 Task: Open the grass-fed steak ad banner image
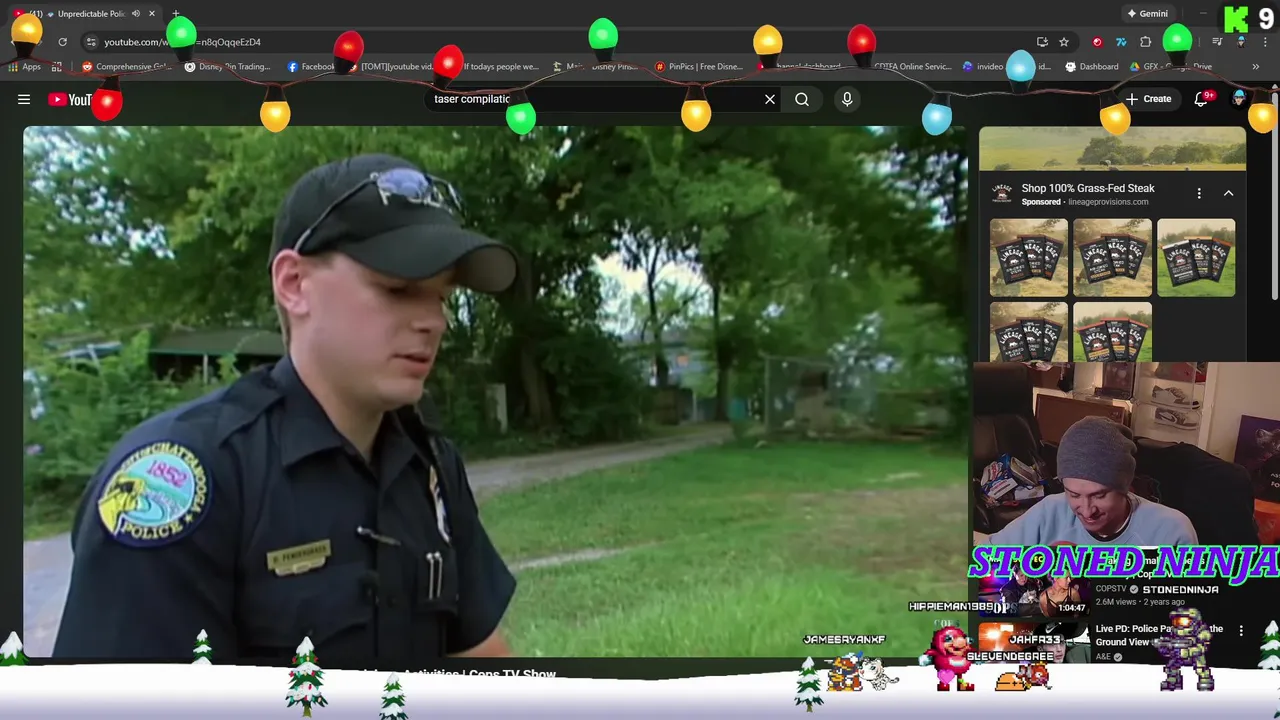1112,150
